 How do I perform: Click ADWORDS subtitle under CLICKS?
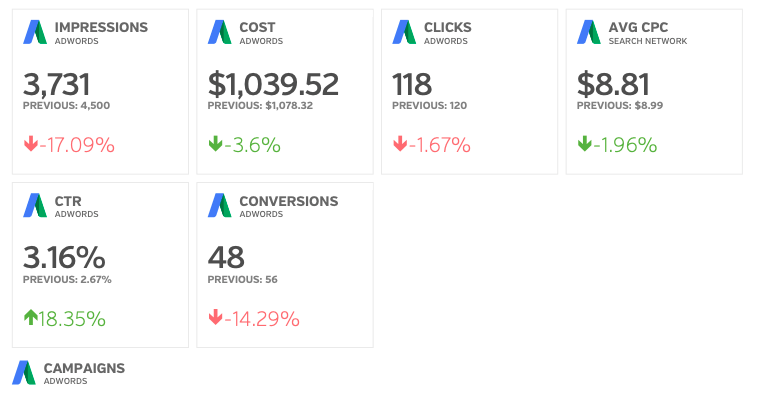point(446,41)
